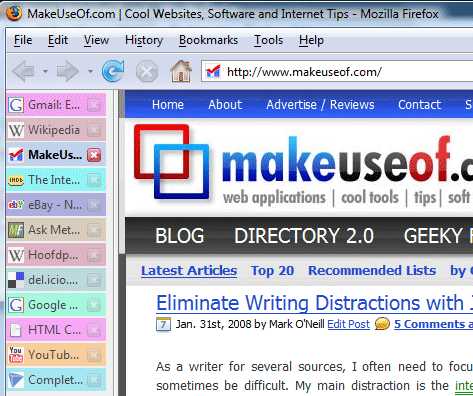Screen dimensions: 473x396
Task: Open the View menu
Action: point(96,40)
